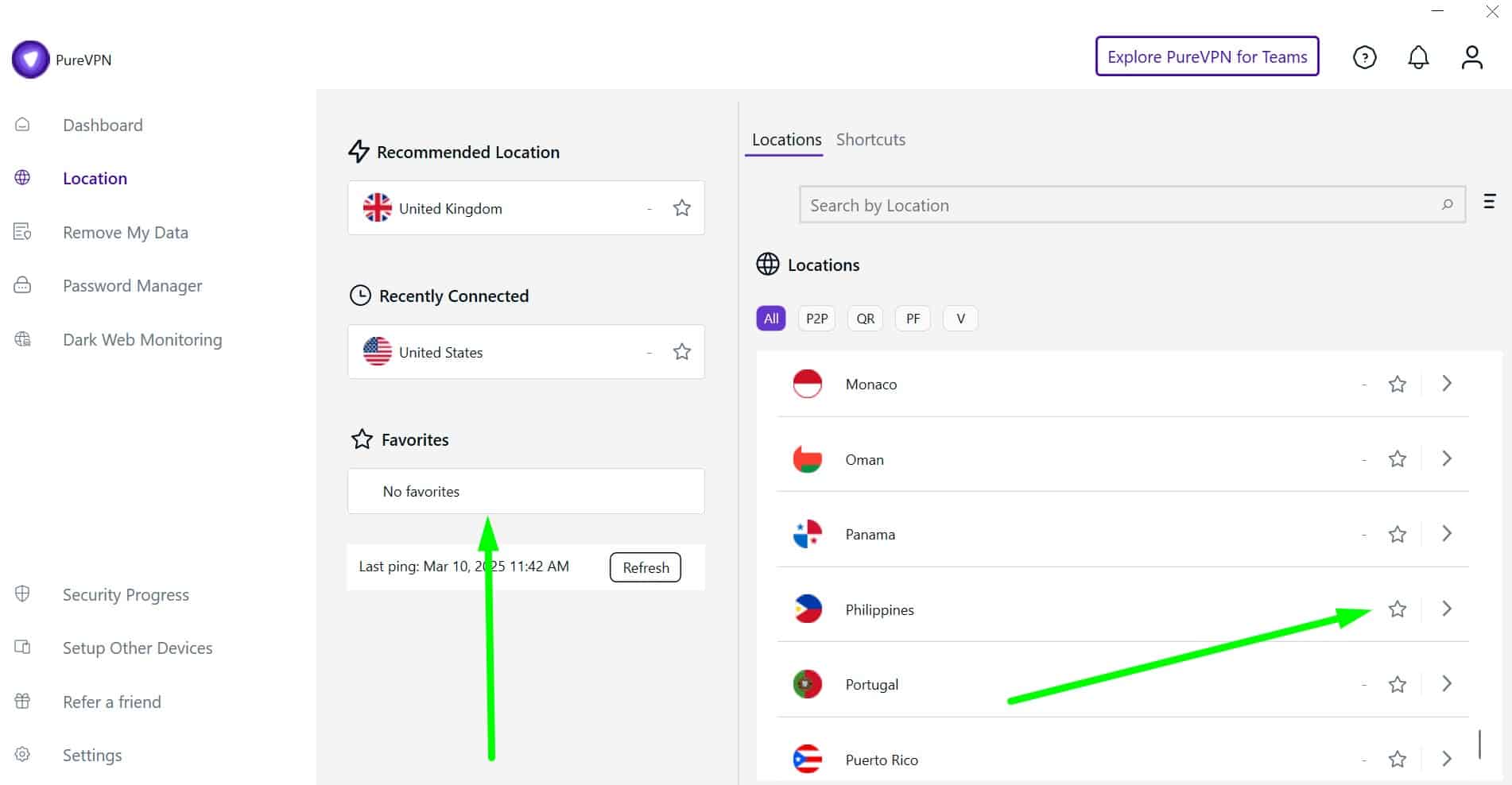Open Setup Other Devices label
The height and width of the screenshot is (785, 1512).
[138, 648]
